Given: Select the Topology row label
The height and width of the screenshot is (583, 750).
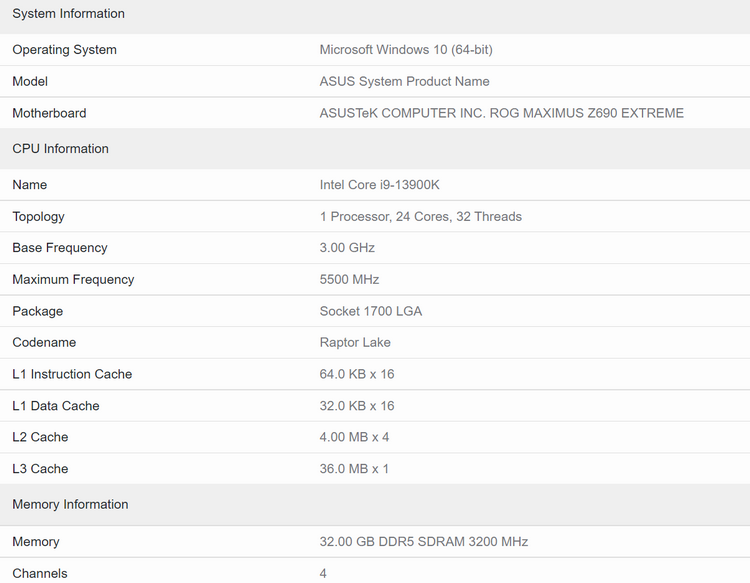Looking at the screenshot, I should [38, 217].
